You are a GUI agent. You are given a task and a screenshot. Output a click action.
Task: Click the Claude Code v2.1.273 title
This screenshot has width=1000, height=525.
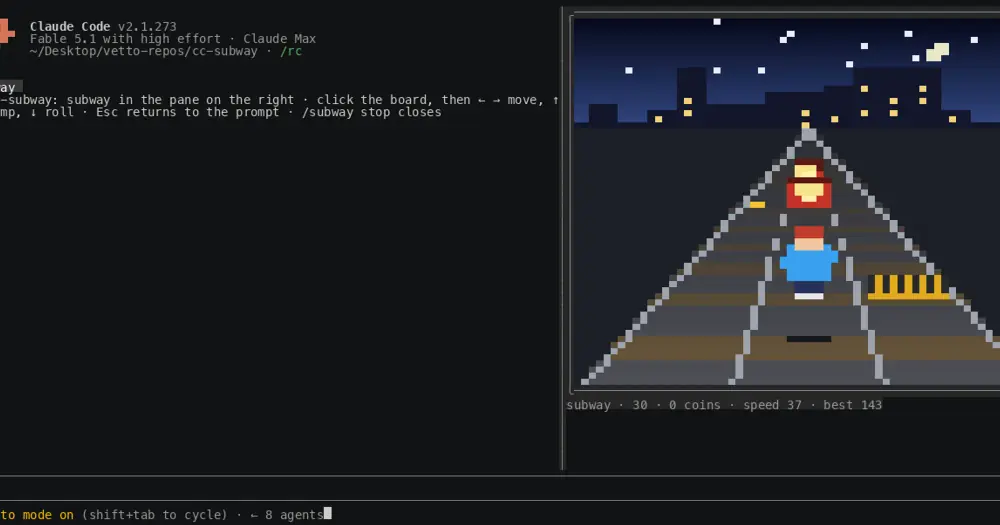[x=103, y=27]
